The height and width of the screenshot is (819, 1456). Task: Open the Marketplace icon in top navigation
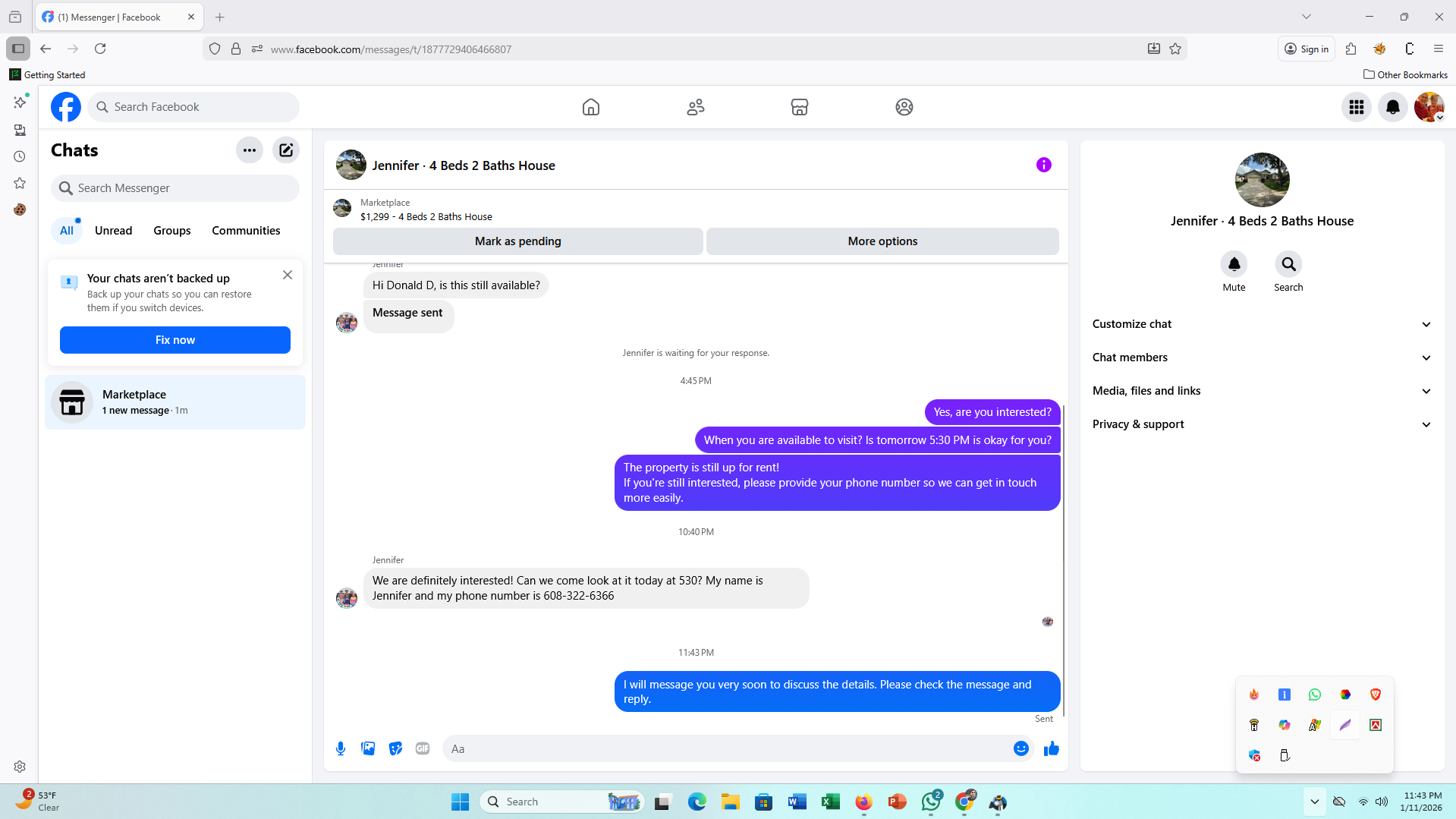tap(799, 107)
